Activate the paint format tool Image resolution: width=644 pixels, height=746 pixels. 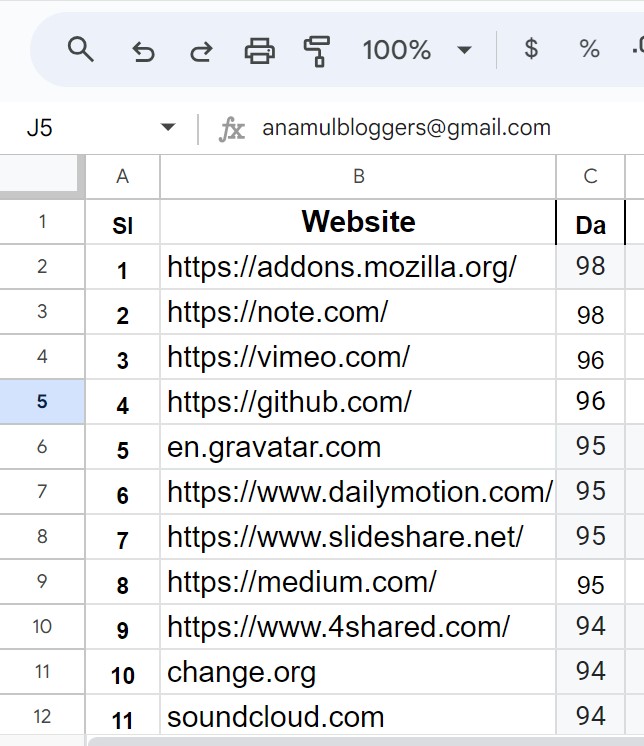pyautogui.click(x=317, y=50)
